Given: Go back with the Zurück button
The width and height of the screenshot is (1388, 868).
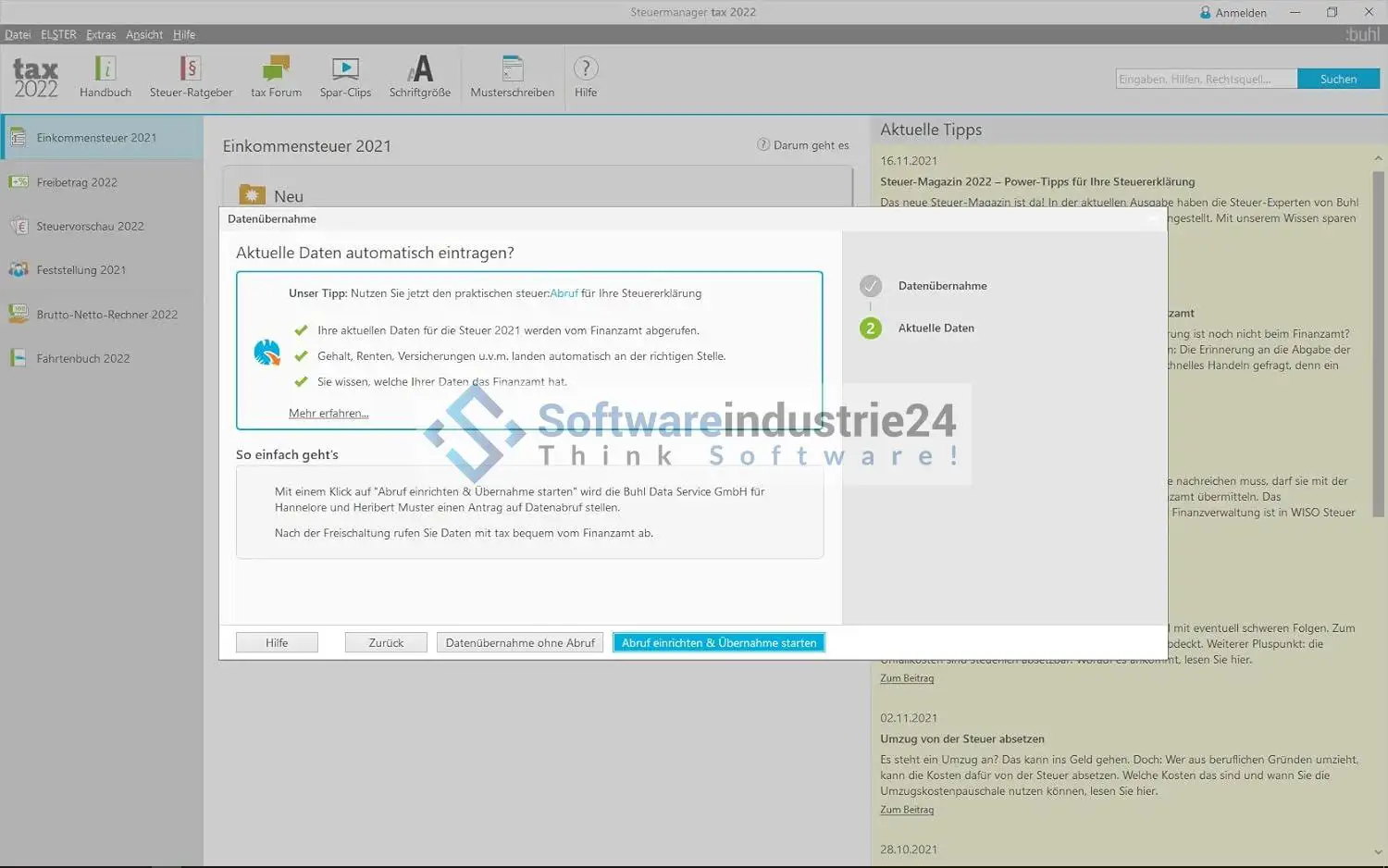Looking at the screenshot, I should tap(386, 643).
